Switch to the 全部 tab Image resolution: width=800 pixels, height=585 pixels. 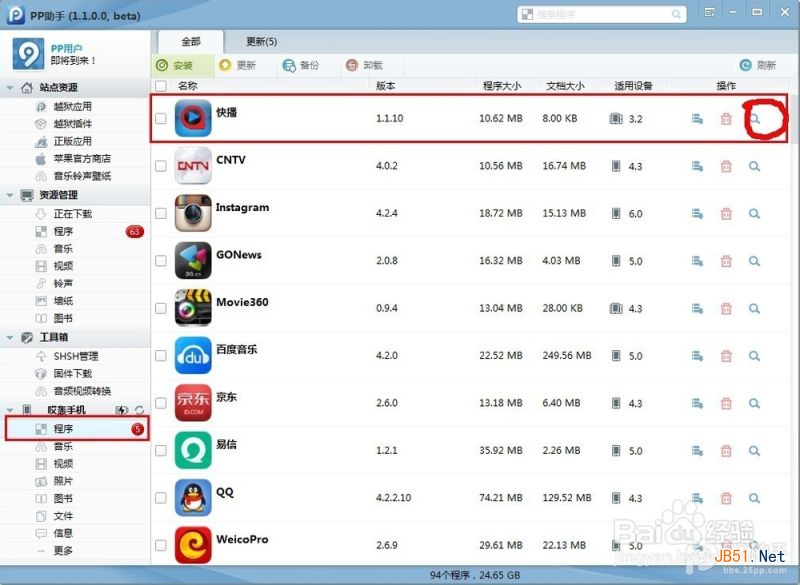191,42
